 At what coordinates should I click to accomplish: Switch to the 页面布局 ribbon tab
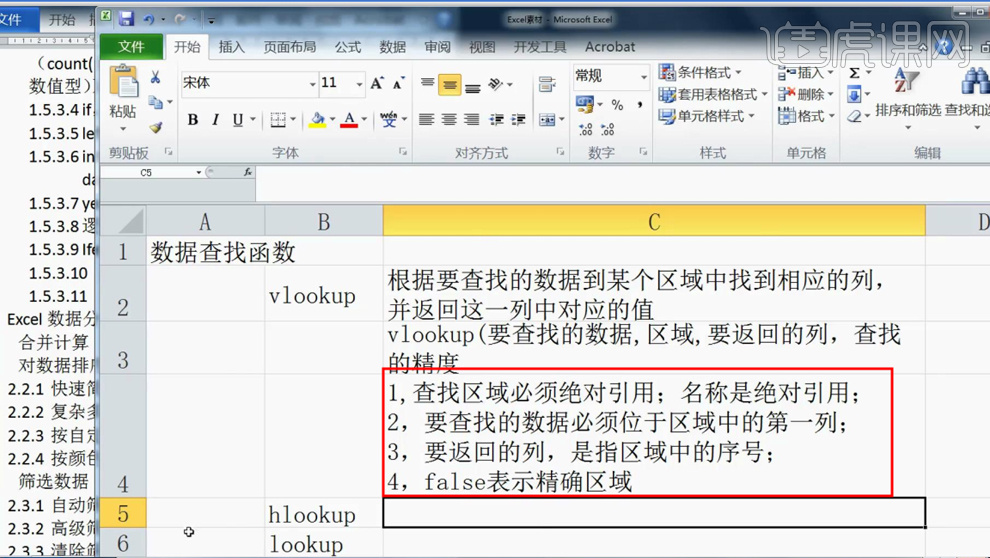click(290, 47)
